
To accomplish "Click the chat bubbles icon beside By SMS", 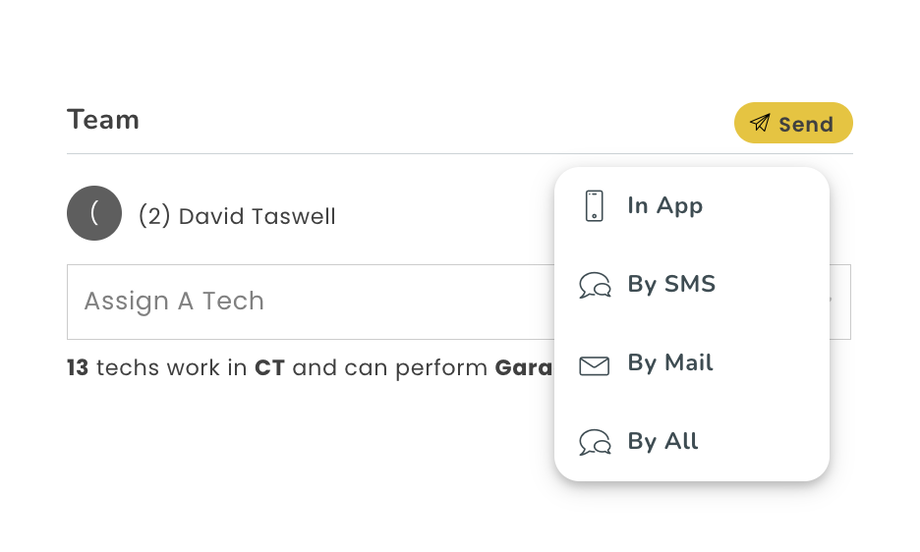I will pos(594,285).
